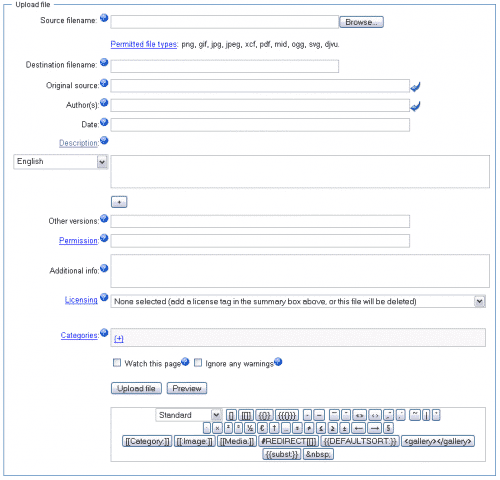Click the Browse... button
Screen dimensions: 500x480
click(361, 22)
